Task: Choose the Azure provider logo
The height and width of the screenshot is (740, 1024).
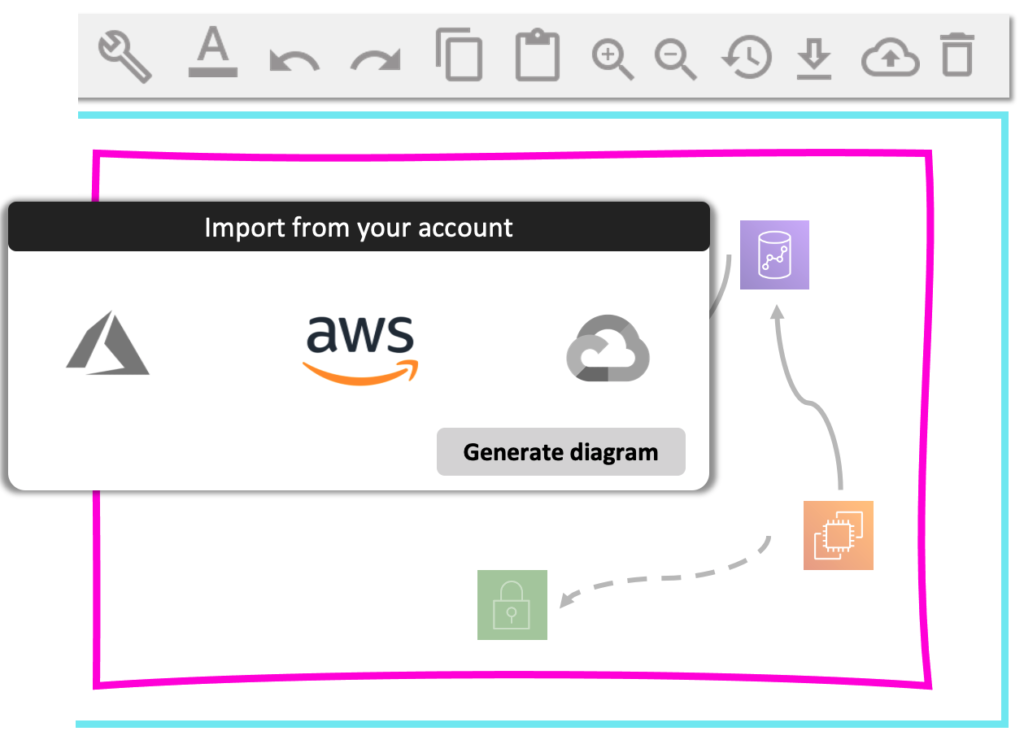Action: coord(108,343)
